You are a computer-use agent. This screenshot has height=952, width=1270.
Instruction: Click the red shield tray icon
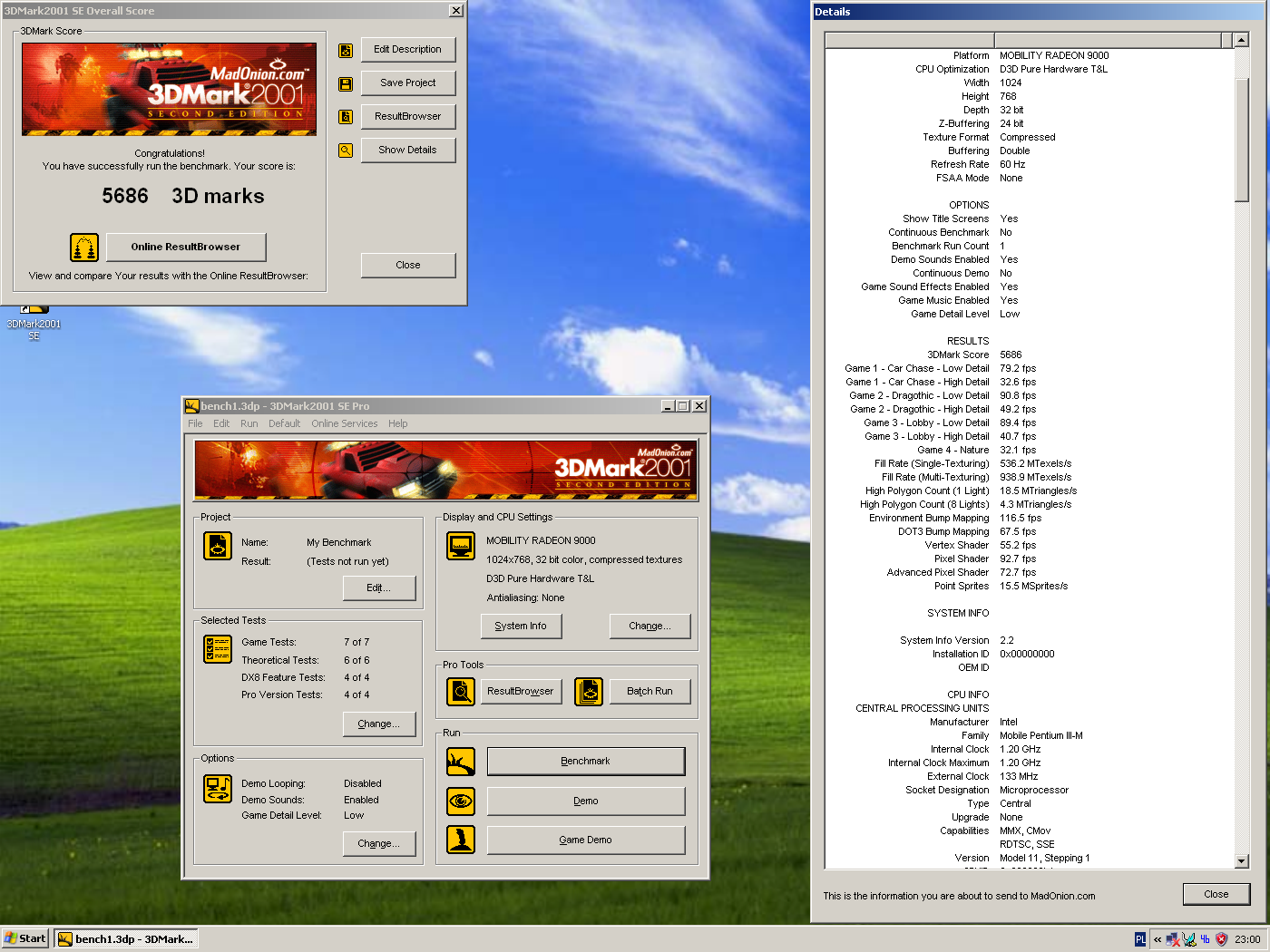point(1221,939)
